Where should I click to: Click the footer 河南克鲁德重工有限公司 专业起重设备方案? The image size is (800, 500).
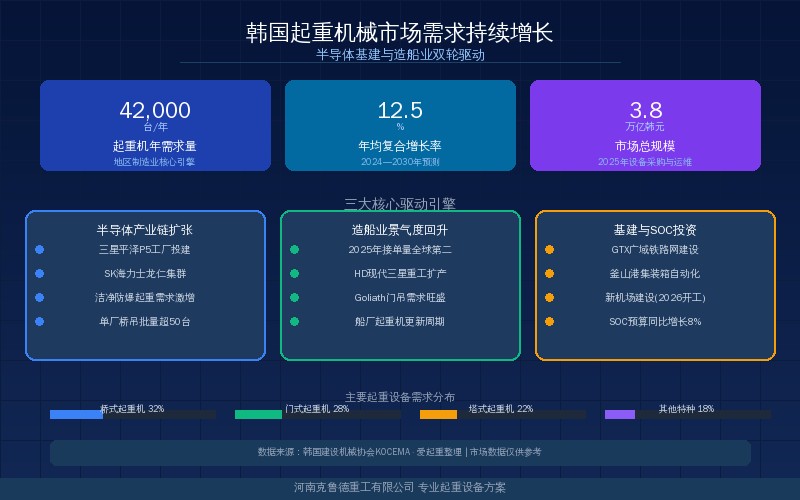[400, 488]
